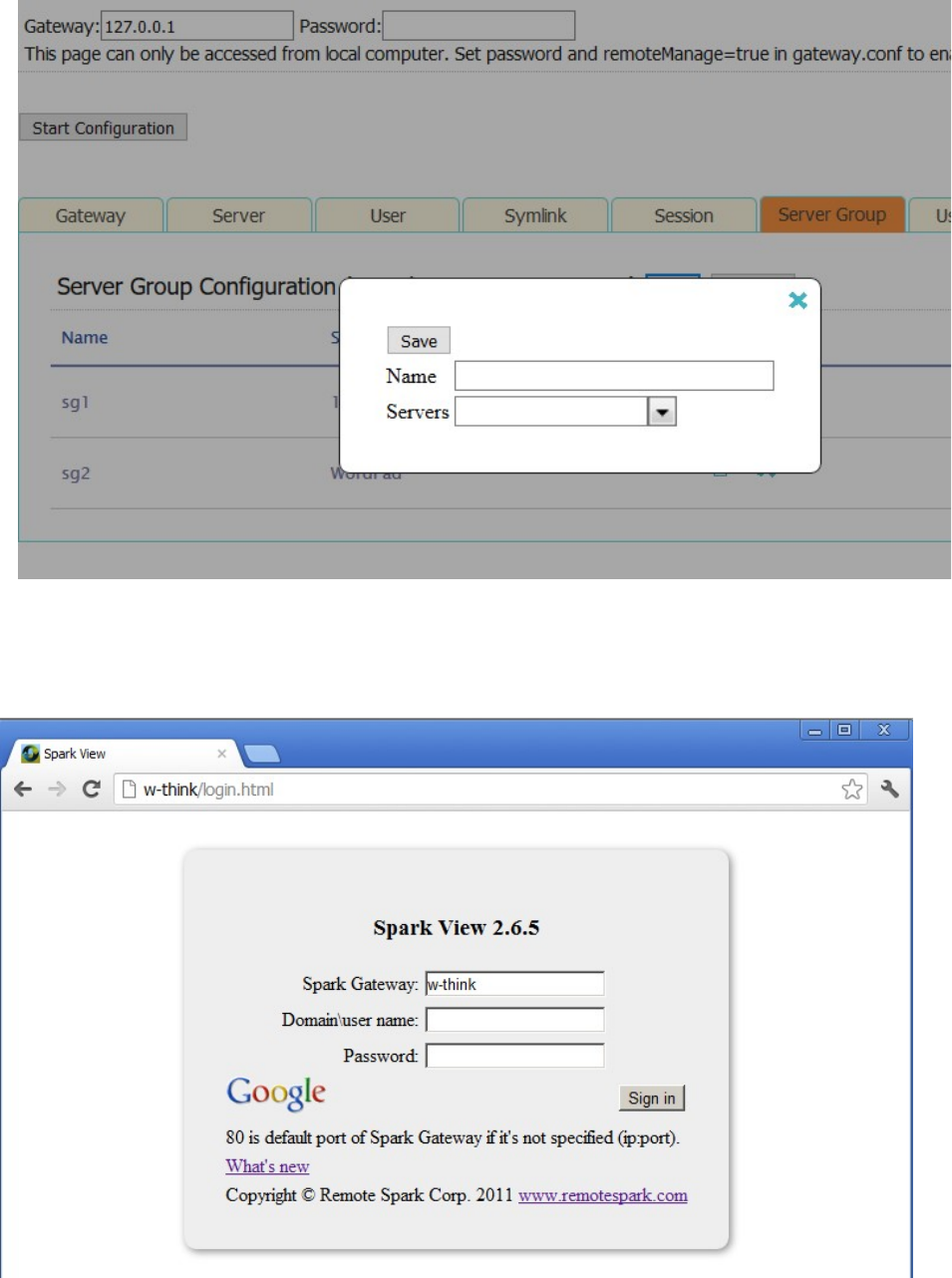The image size is (952, 1278).
Task: Click the login Password field
Action: (x=514, y=1056)
